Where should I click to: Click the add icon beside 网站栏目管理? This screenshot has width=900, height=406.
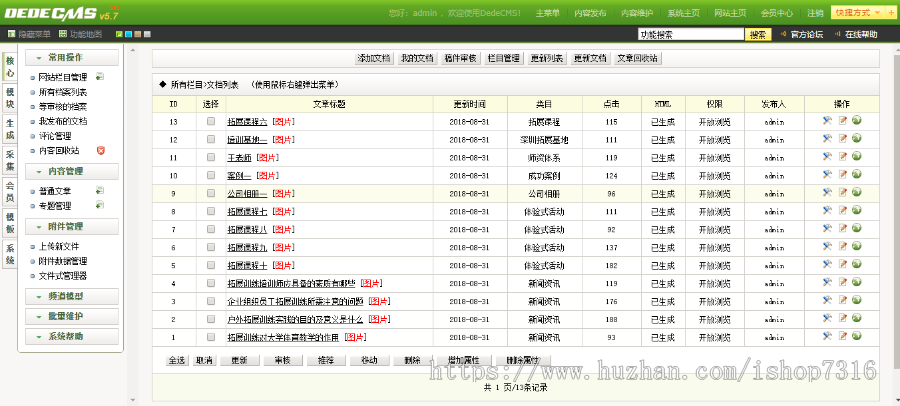100,76
